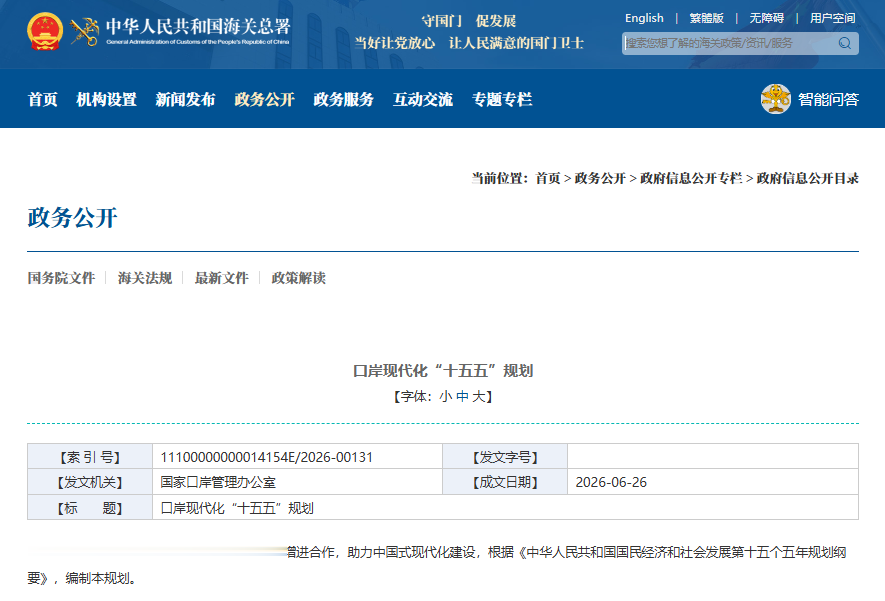
Task: Open 新闻发布 navigation menu
Action: click(186, 99)
